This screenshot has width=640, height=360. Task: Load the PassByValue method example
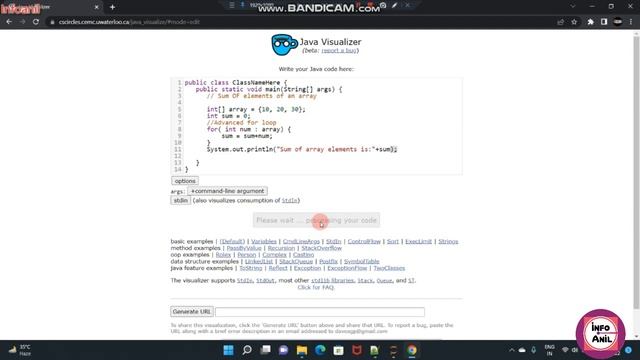[x=244, y=248]
